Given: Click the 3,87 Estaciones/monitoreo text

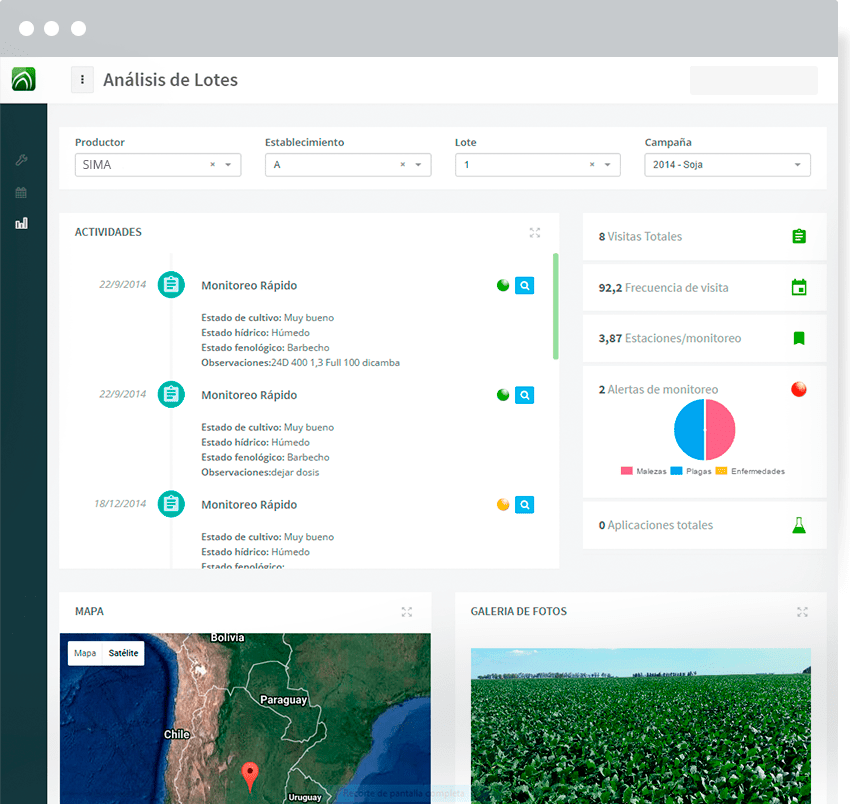Looking at the screenshot, I should [670, 338].
